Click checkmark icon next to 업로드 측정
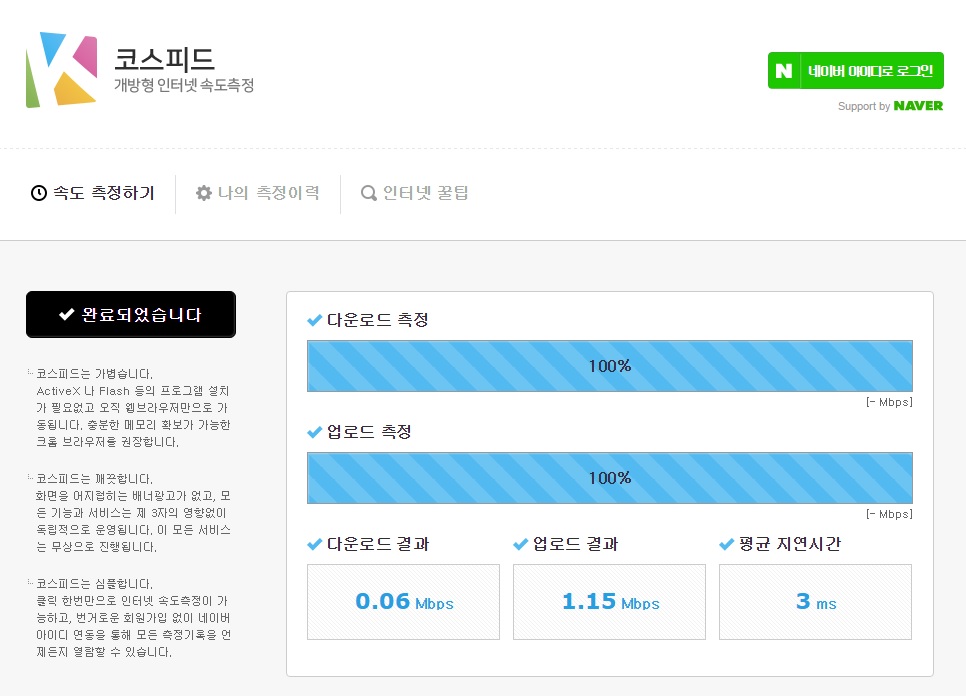 tap(315, 433)
